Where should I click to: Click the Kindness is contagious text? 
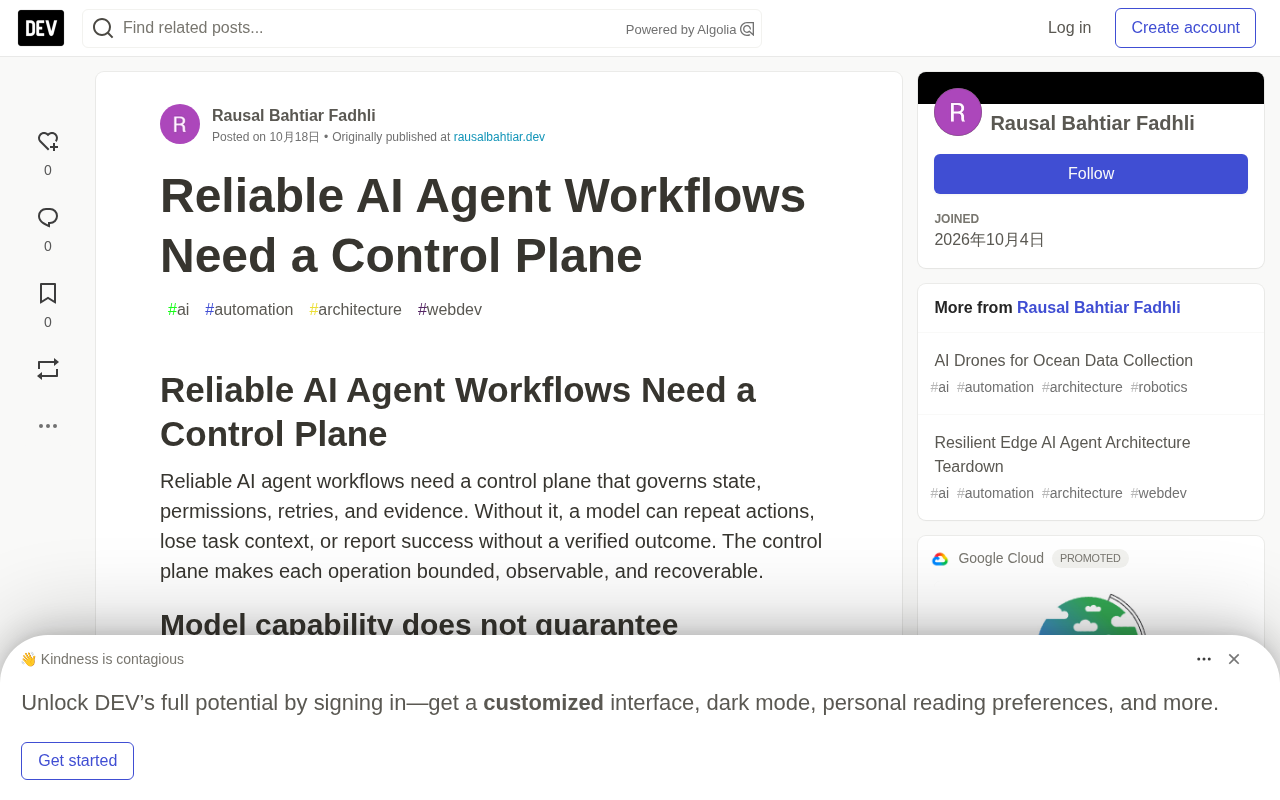112,659
